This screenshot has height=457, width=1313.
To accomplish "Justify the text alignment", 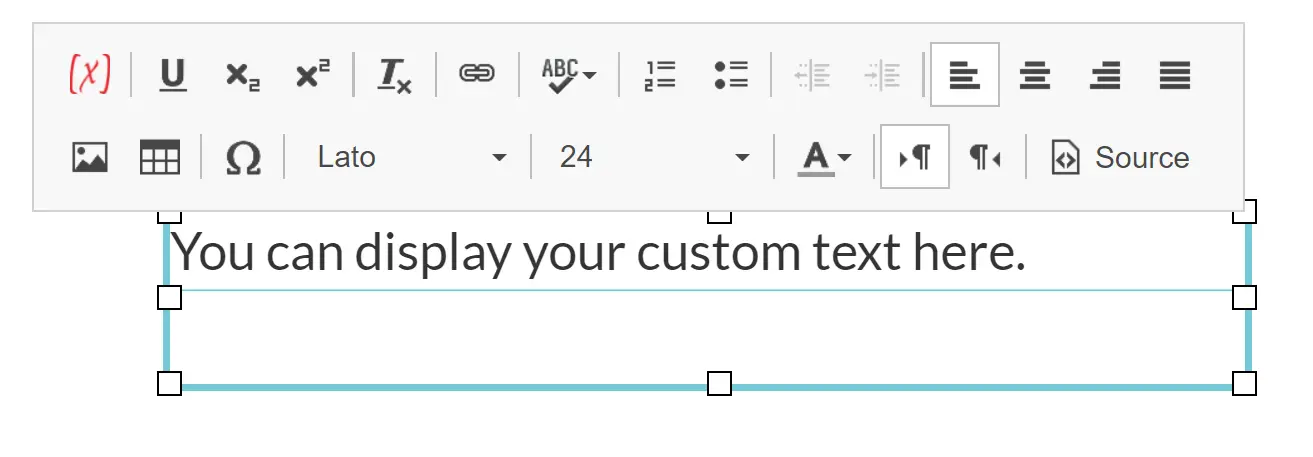I will pyautogui.click(x=1175, y=75).
